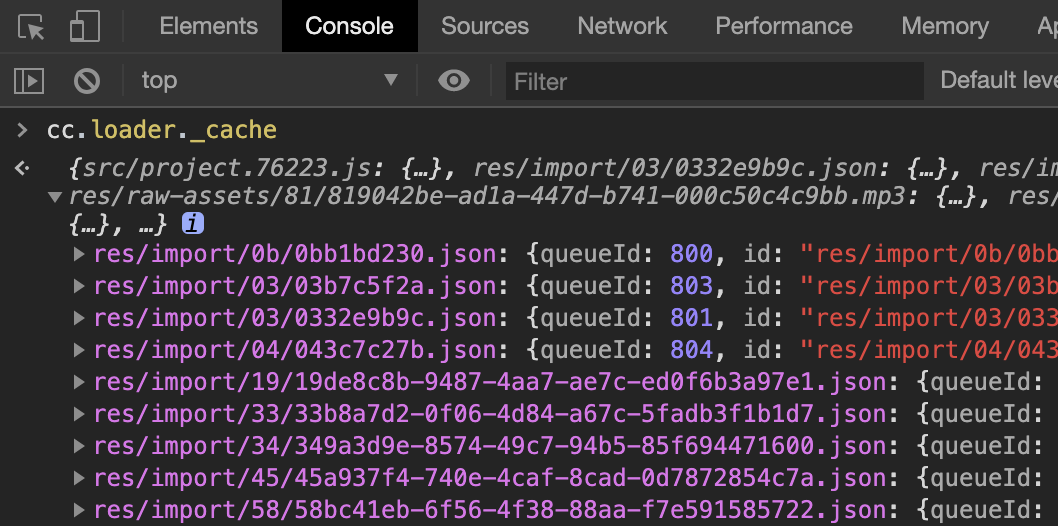This screenshot has height=526, width=1058.
Task: Open the Memory tab
Action: pos(945,27)
